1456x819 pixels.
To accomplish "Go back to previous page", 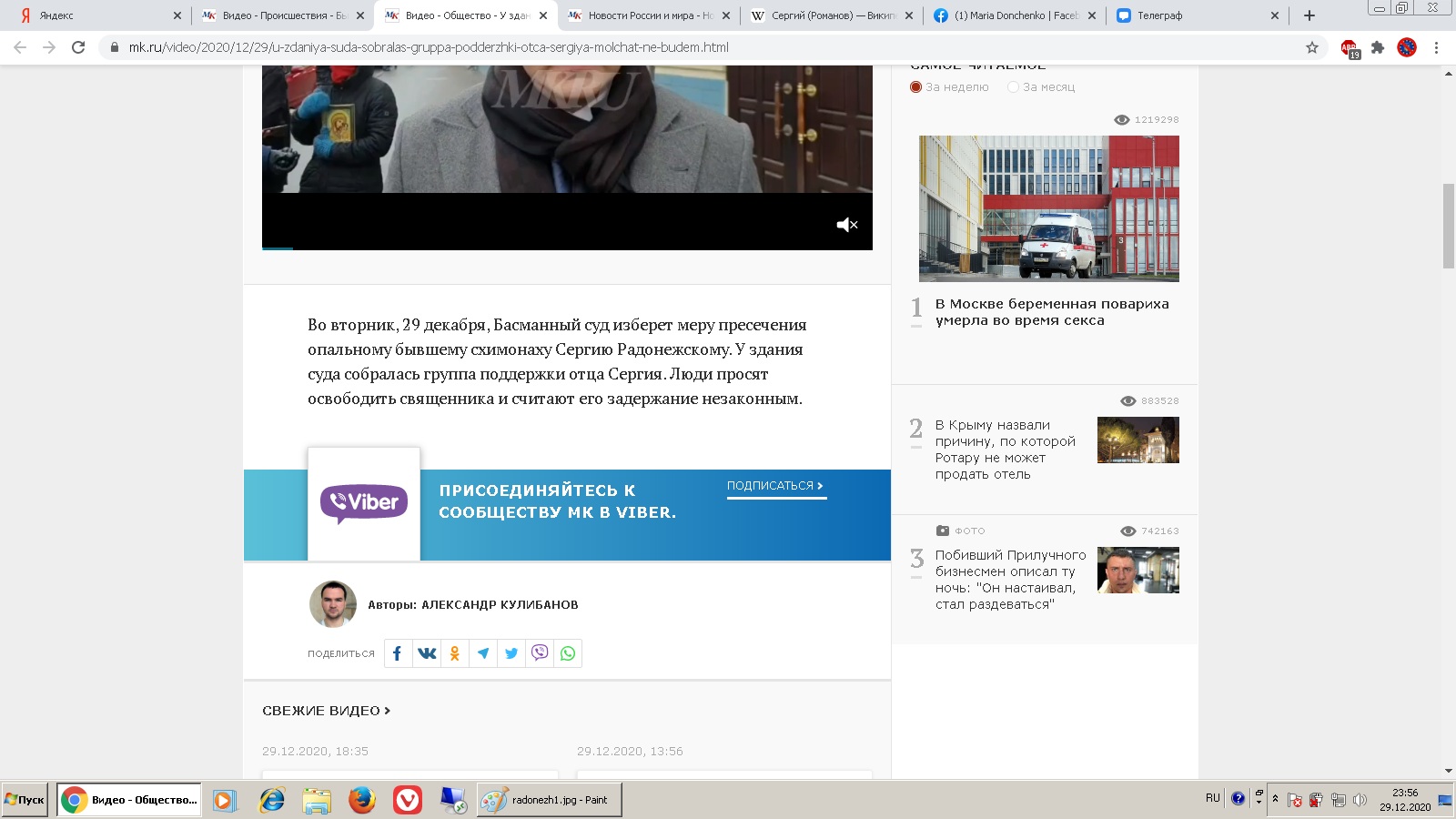I will [20, 47].
